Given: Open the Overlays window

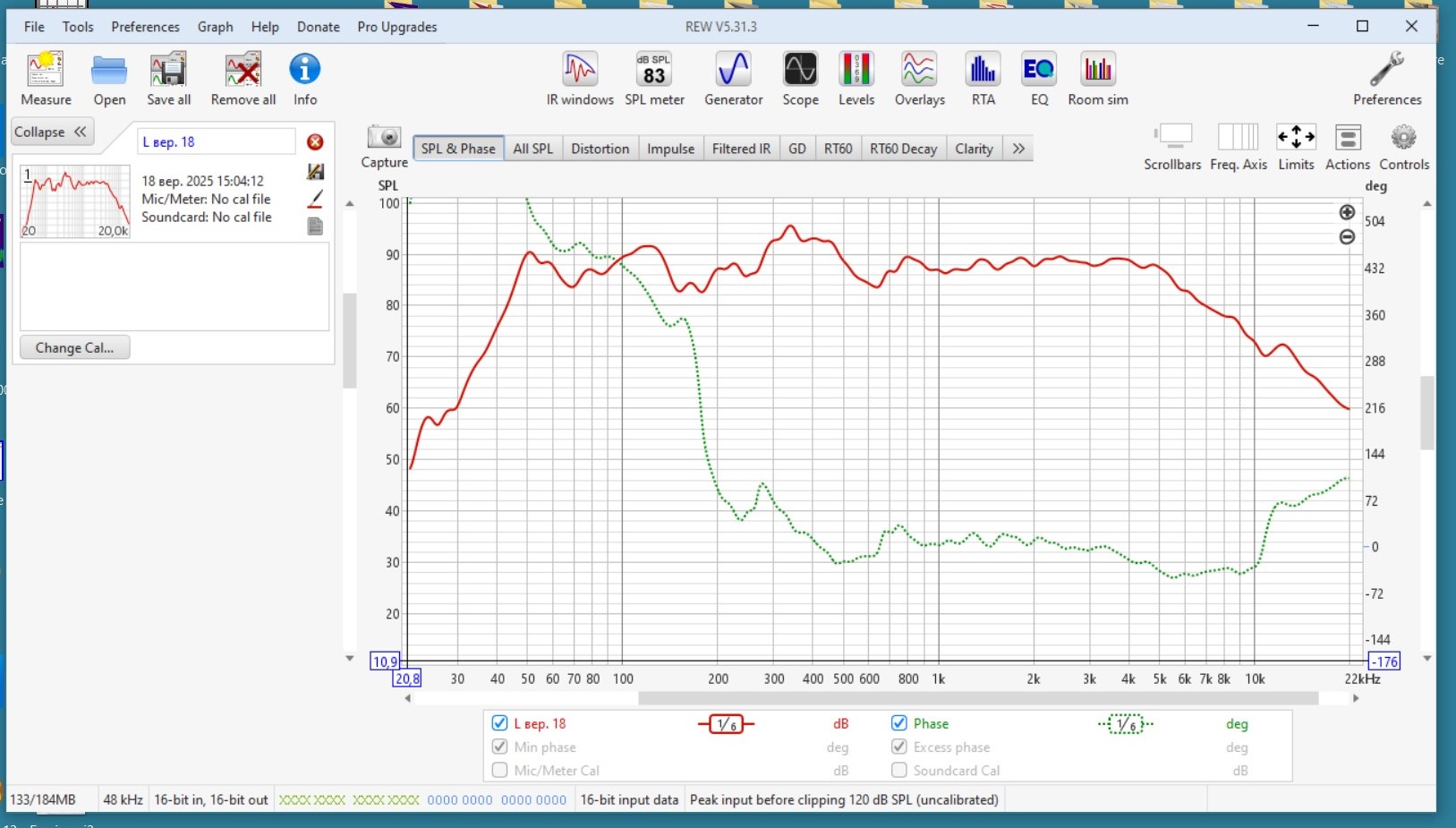Looking at the screenshot, I should [920, 79].
